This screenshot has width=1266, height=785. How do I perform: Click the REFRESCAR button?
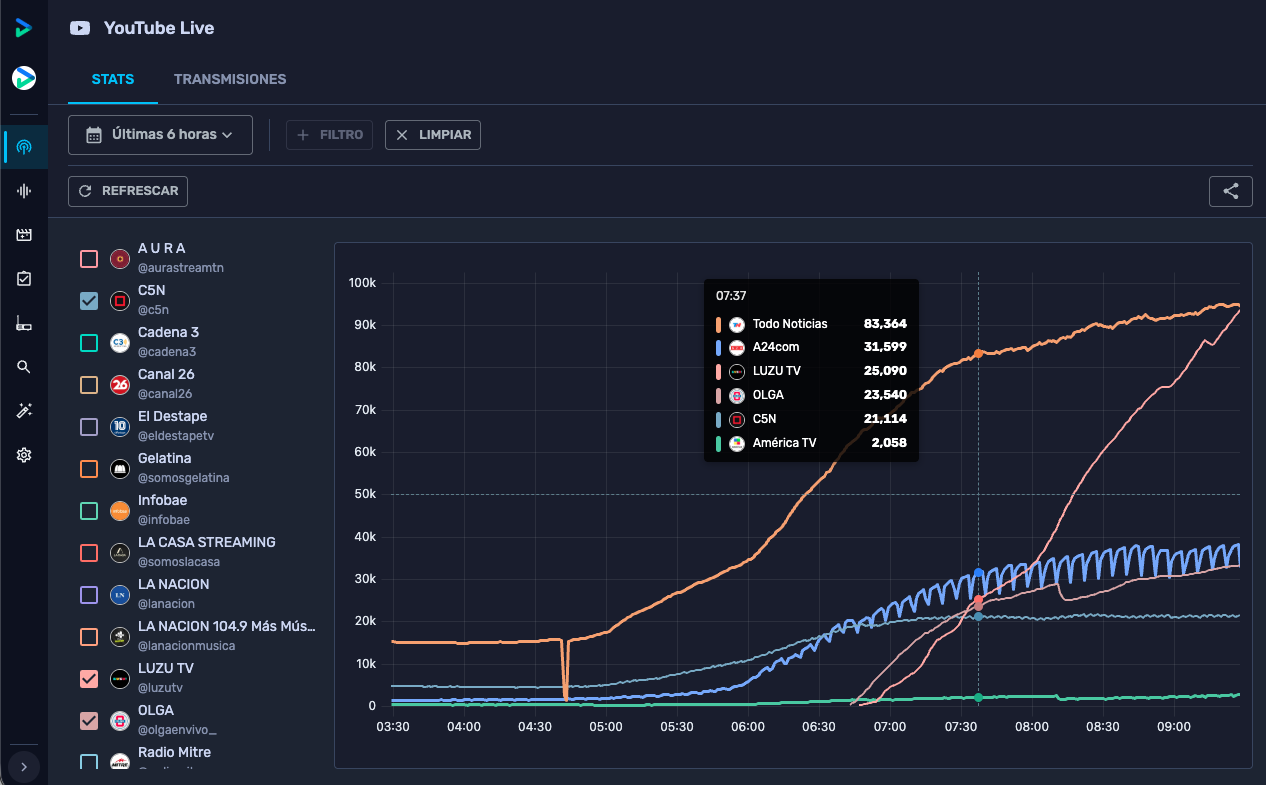pyautogui.click(x=128, y=191)
